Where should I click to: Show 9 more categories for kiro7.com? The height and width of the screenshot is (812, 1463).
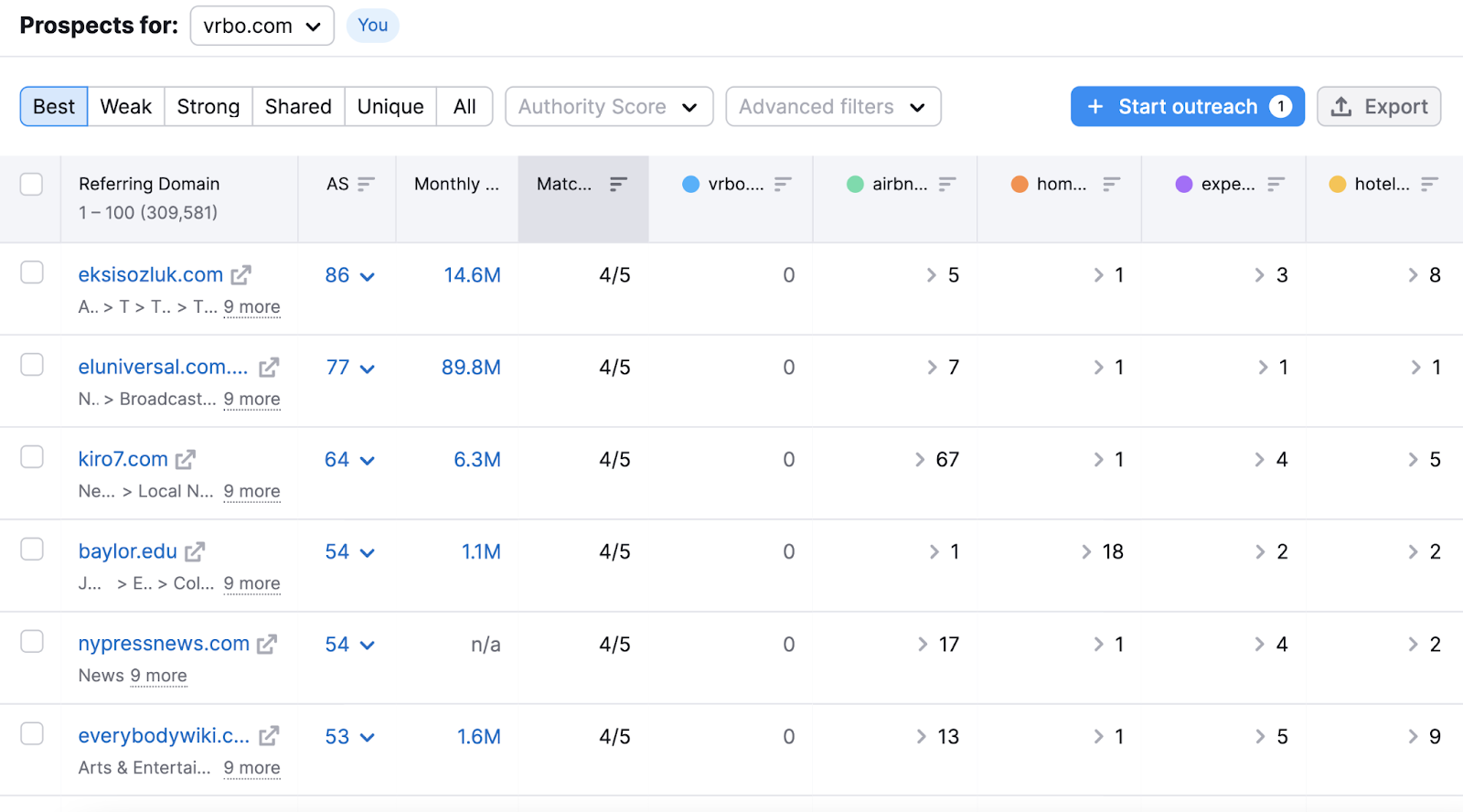[x=251, y=492]
